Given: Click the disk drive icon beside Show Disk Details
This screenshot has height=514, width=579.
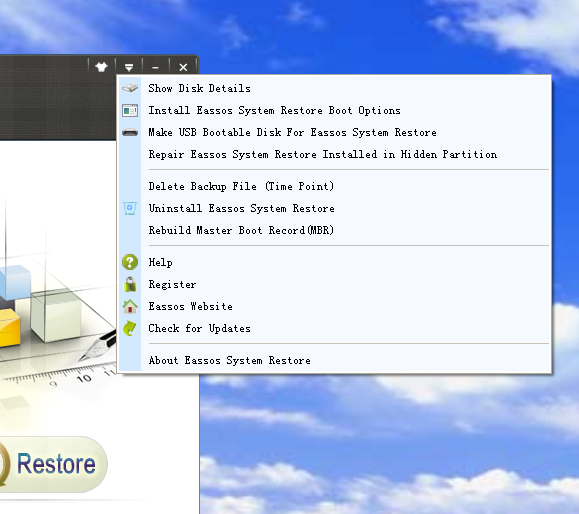Looking at the screenshot, I should pos(130,88).
